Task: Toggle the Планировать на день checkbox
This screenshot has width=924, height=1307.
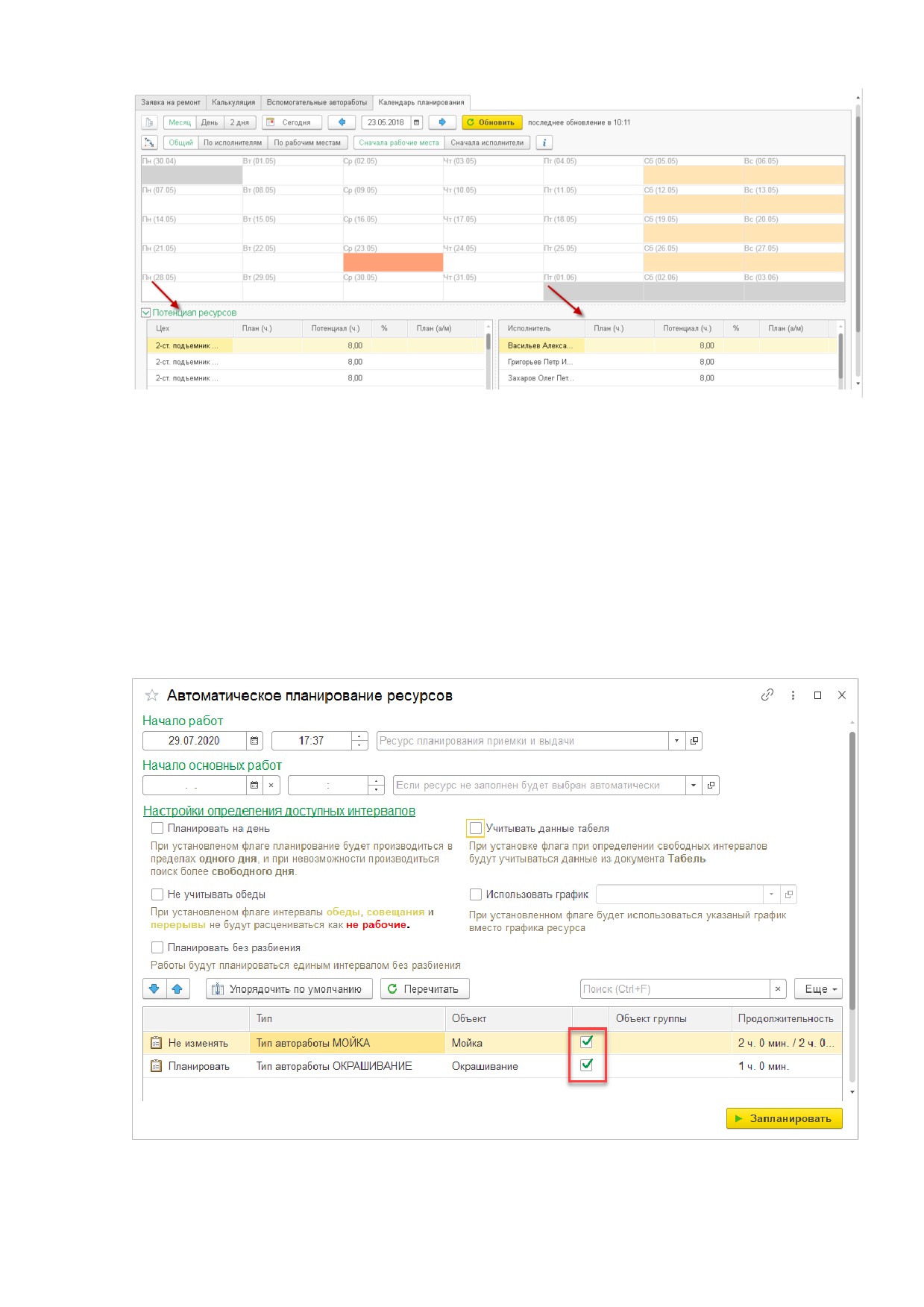Action: click(157, 828)
